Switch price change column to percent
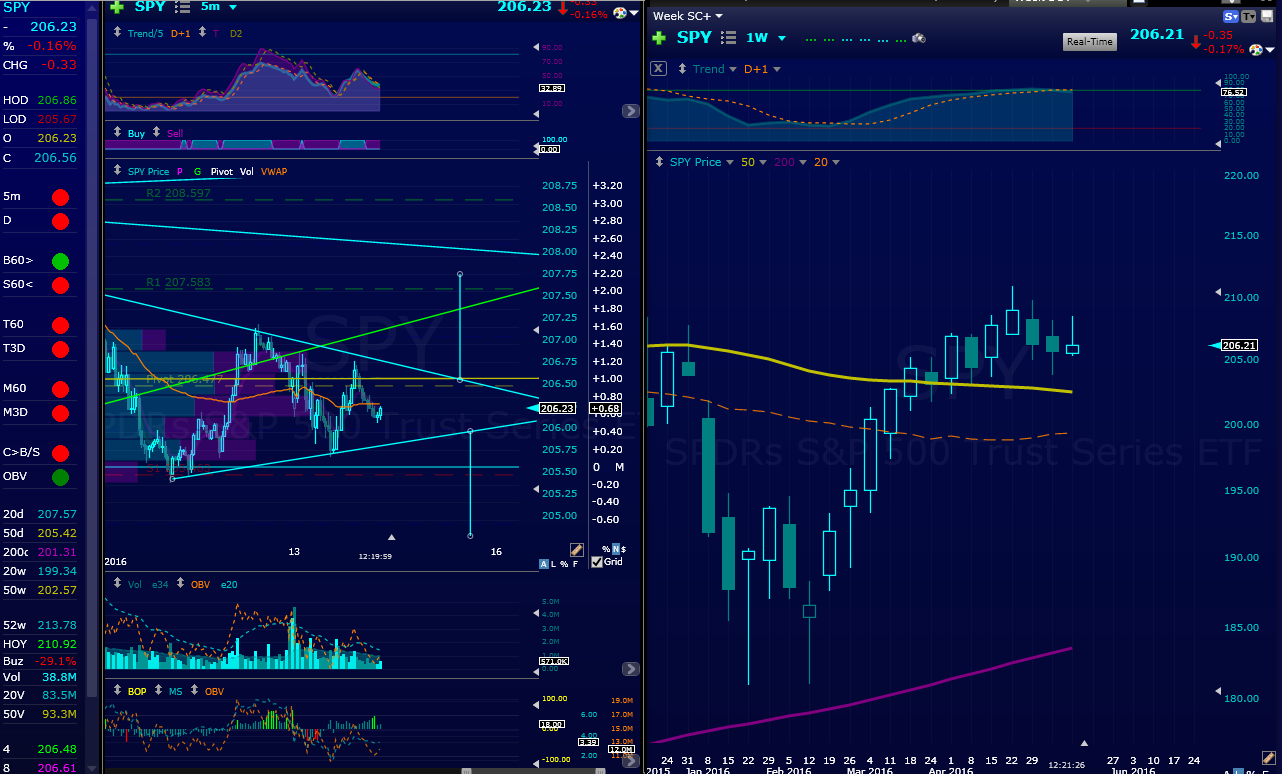1282x774 pixels. pos(606,549)
